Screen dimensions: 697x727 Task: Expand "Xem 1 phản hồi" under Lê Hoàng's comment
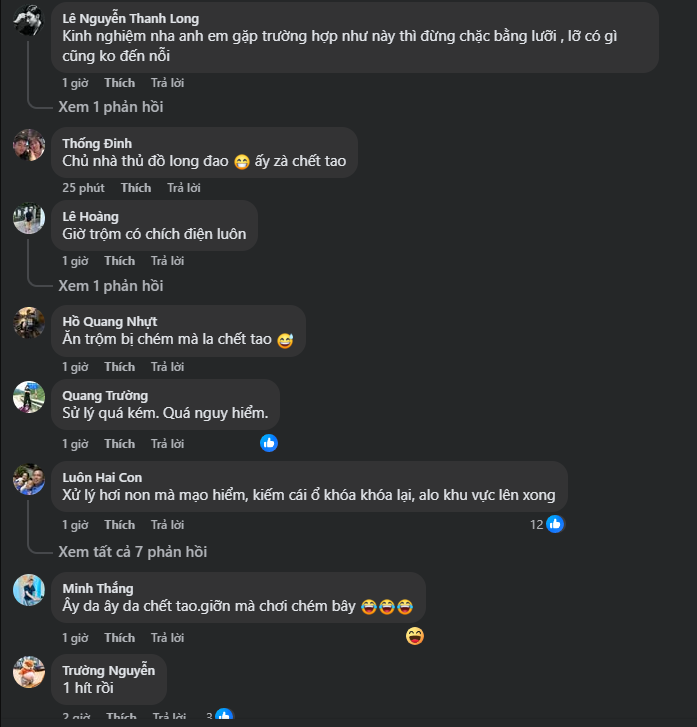[110, 286]
